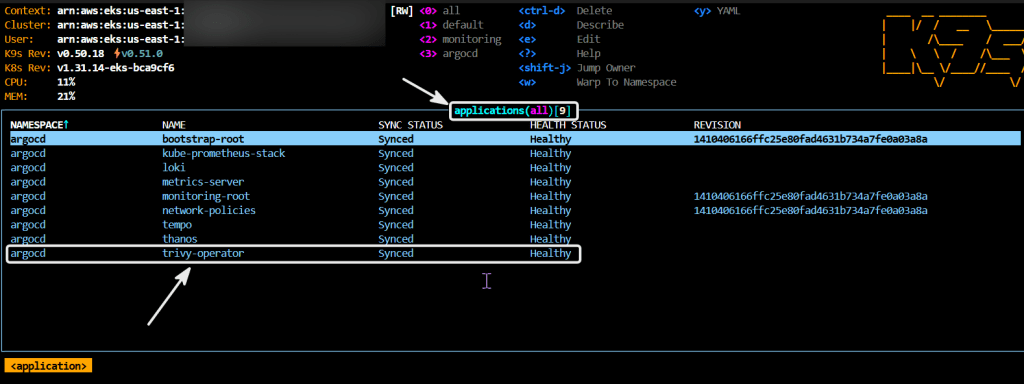Select the metrics-server application name
This screenshot has width=1024, height=384.
coord(203,182)
